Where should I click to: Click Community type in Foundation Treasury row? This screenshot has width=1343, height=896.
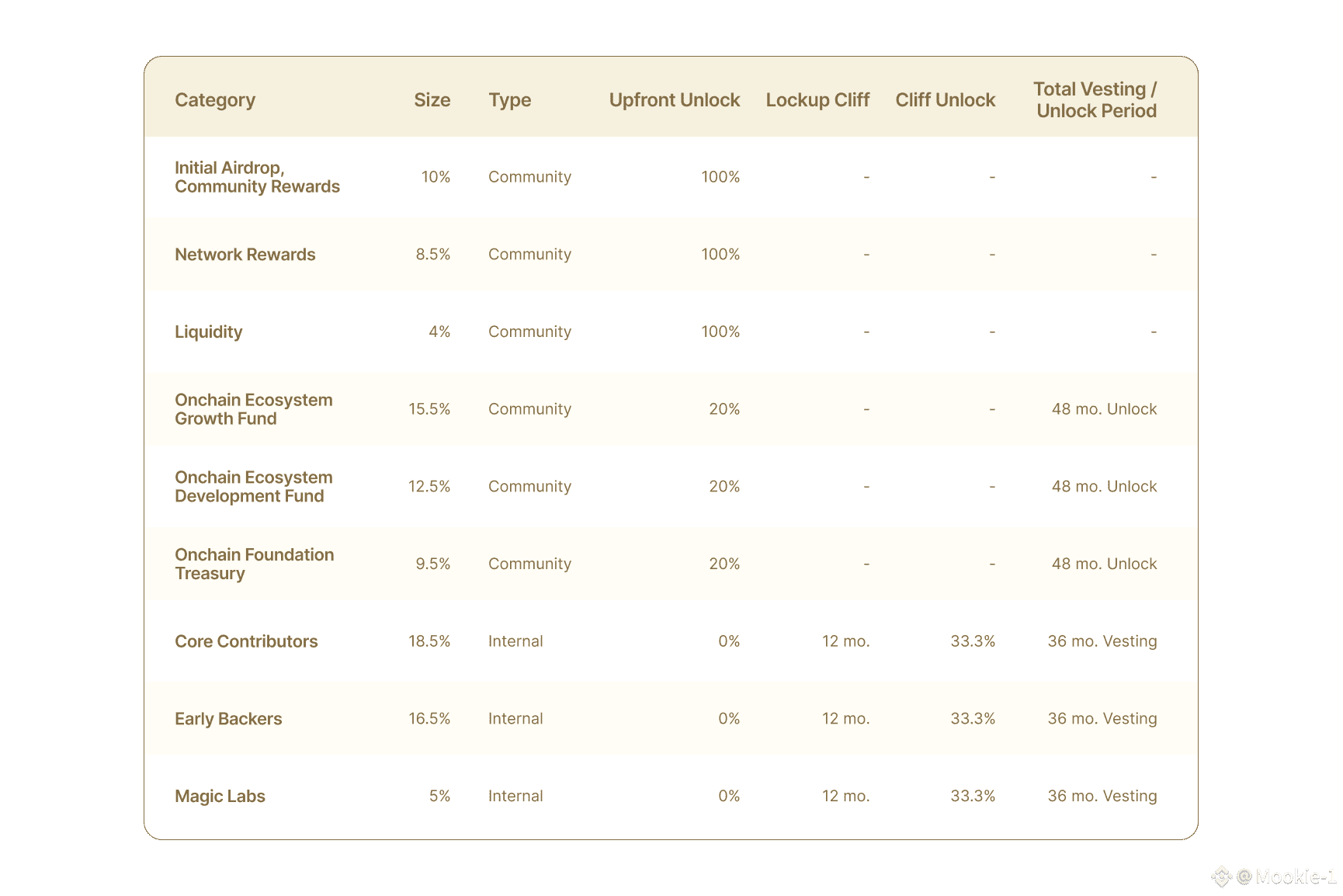coord(530,564)
